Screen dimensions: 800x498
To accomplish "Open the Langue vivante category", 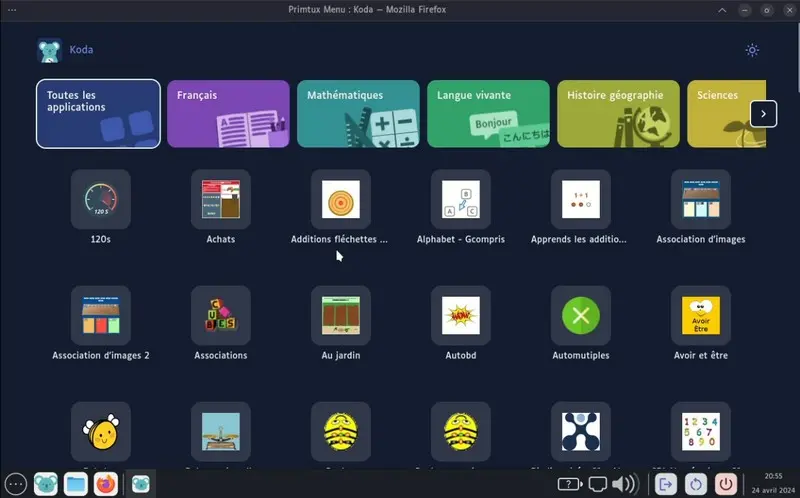I will (x=488, y=114).
